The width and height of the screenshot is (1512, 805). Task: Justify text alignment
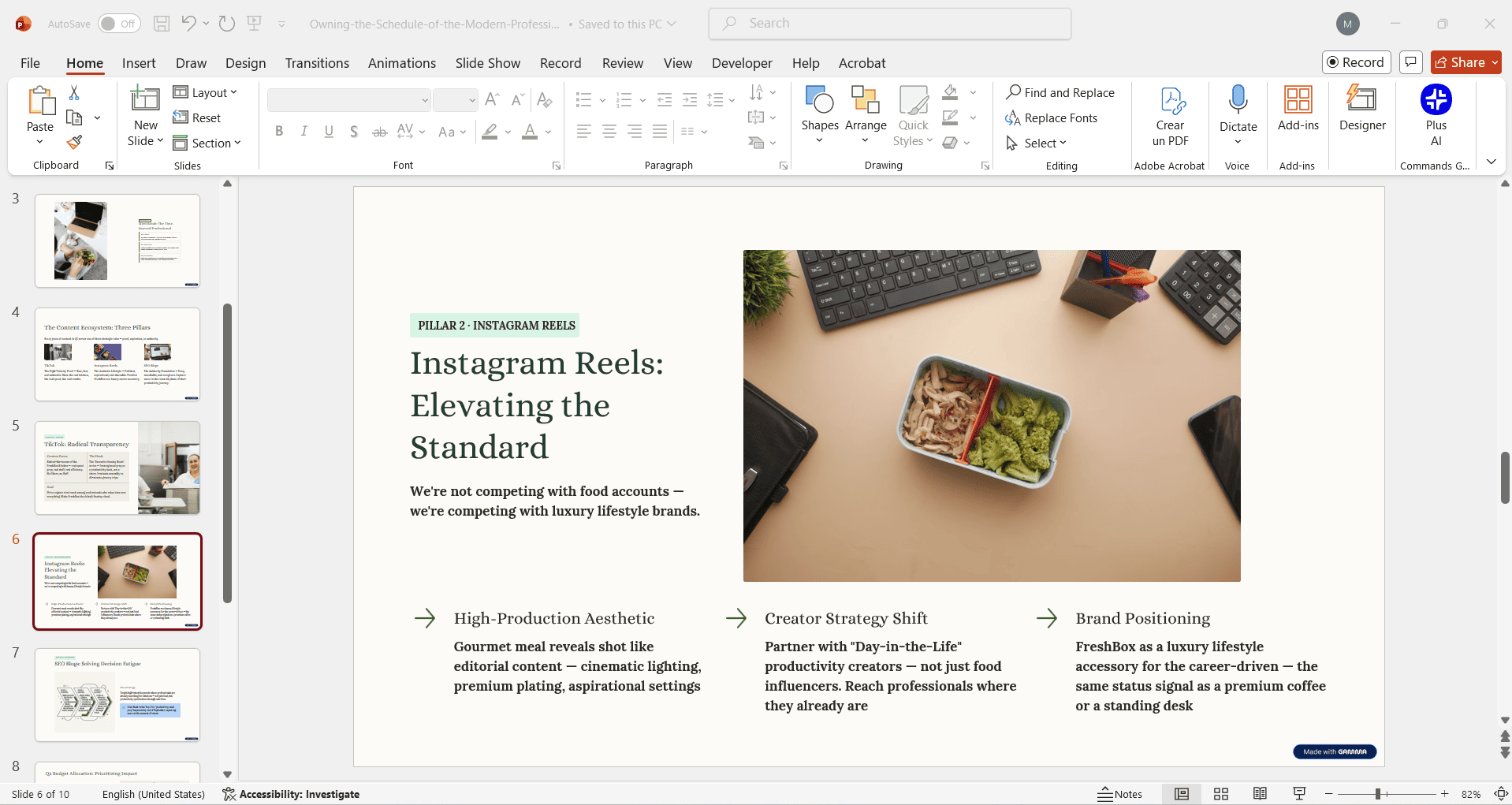(x=660, y=132)
